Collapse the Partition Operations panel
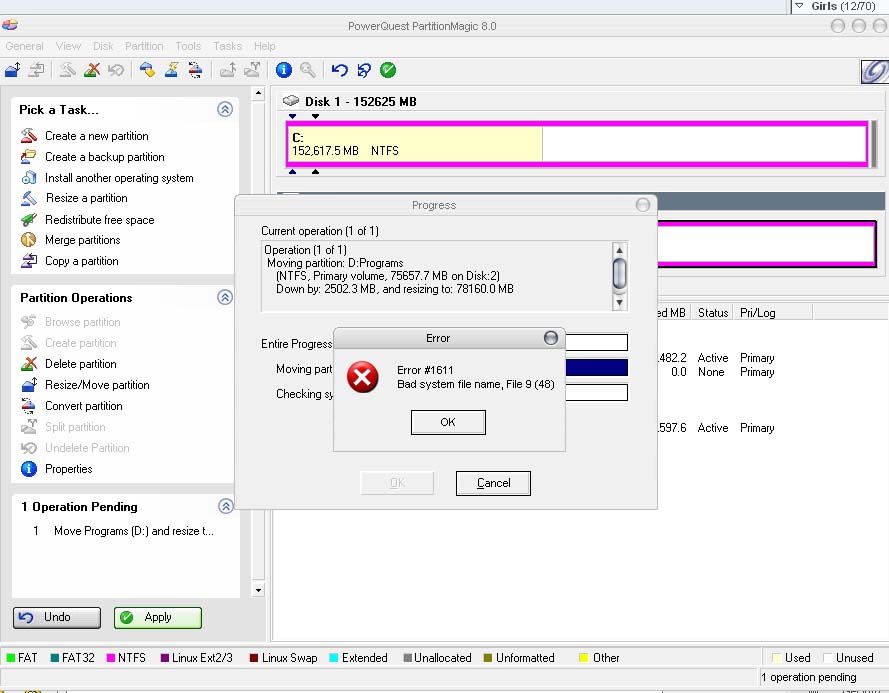Viewport: 889px width, 693px height. (225, 299)
